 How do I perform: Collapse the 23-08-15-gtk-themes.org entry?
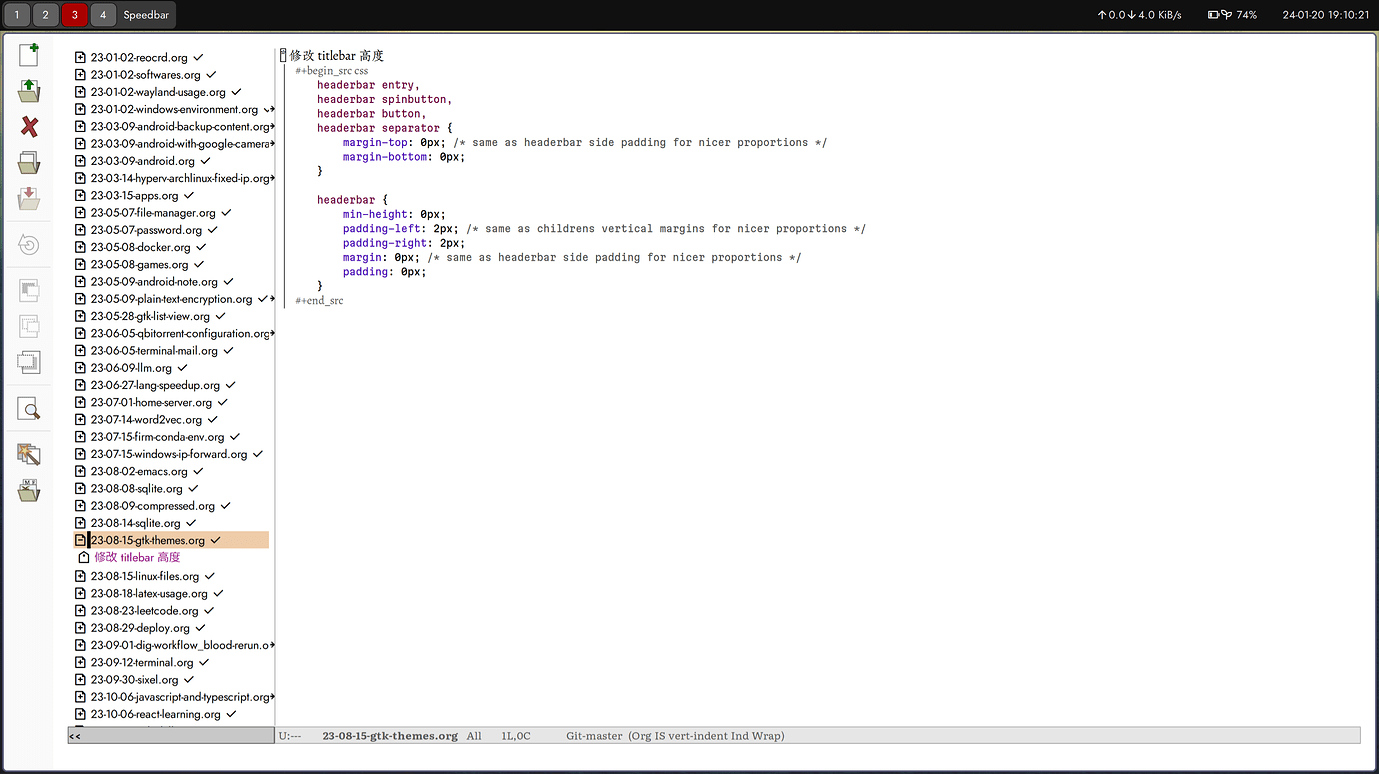pos(80,540)
